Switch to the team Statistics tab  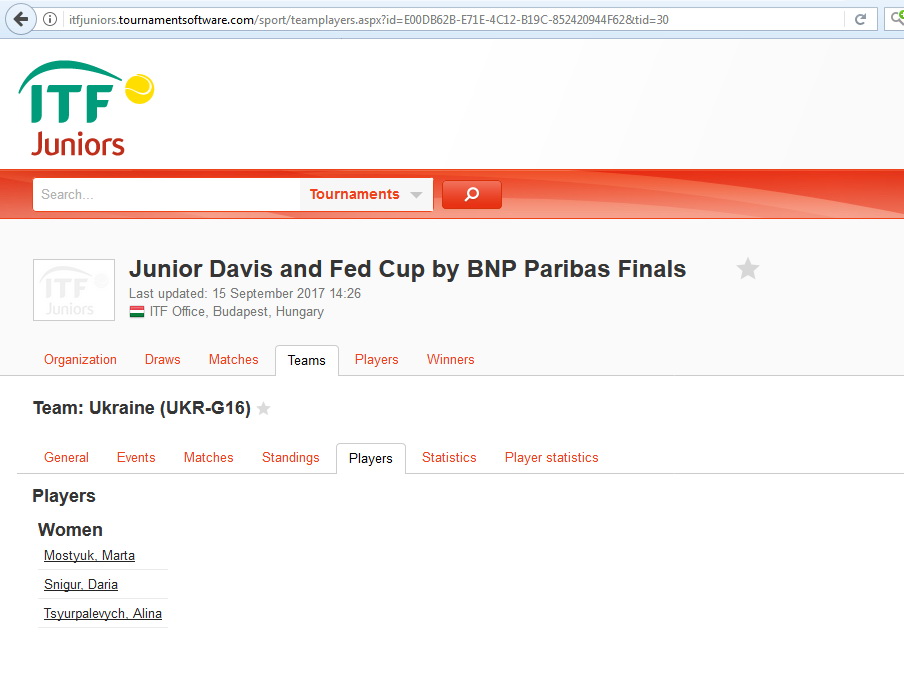coord(449,458)
